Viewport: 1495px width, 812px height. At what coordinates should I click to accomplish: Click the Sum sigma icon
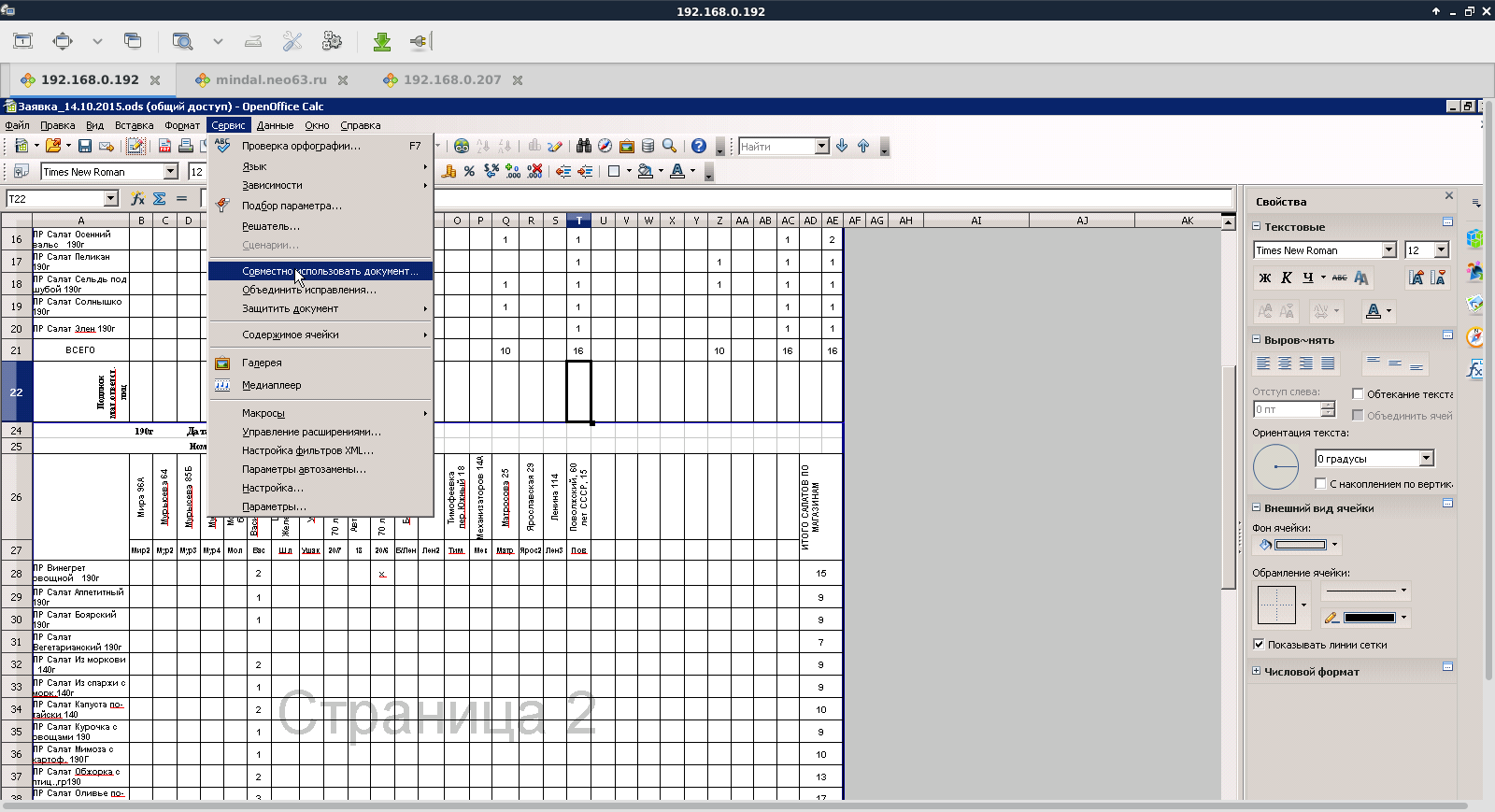click(x=160, y=199)
